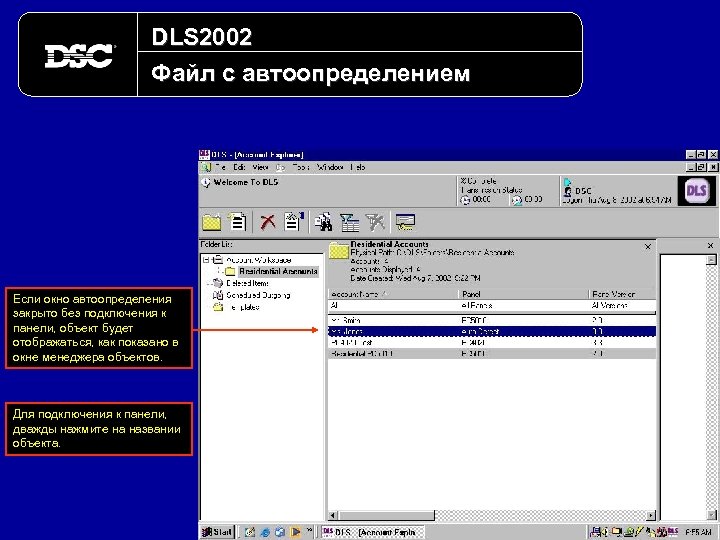720x540 pixels.
Task: Click the media player quick launch icon
Action: pos(295,532)
